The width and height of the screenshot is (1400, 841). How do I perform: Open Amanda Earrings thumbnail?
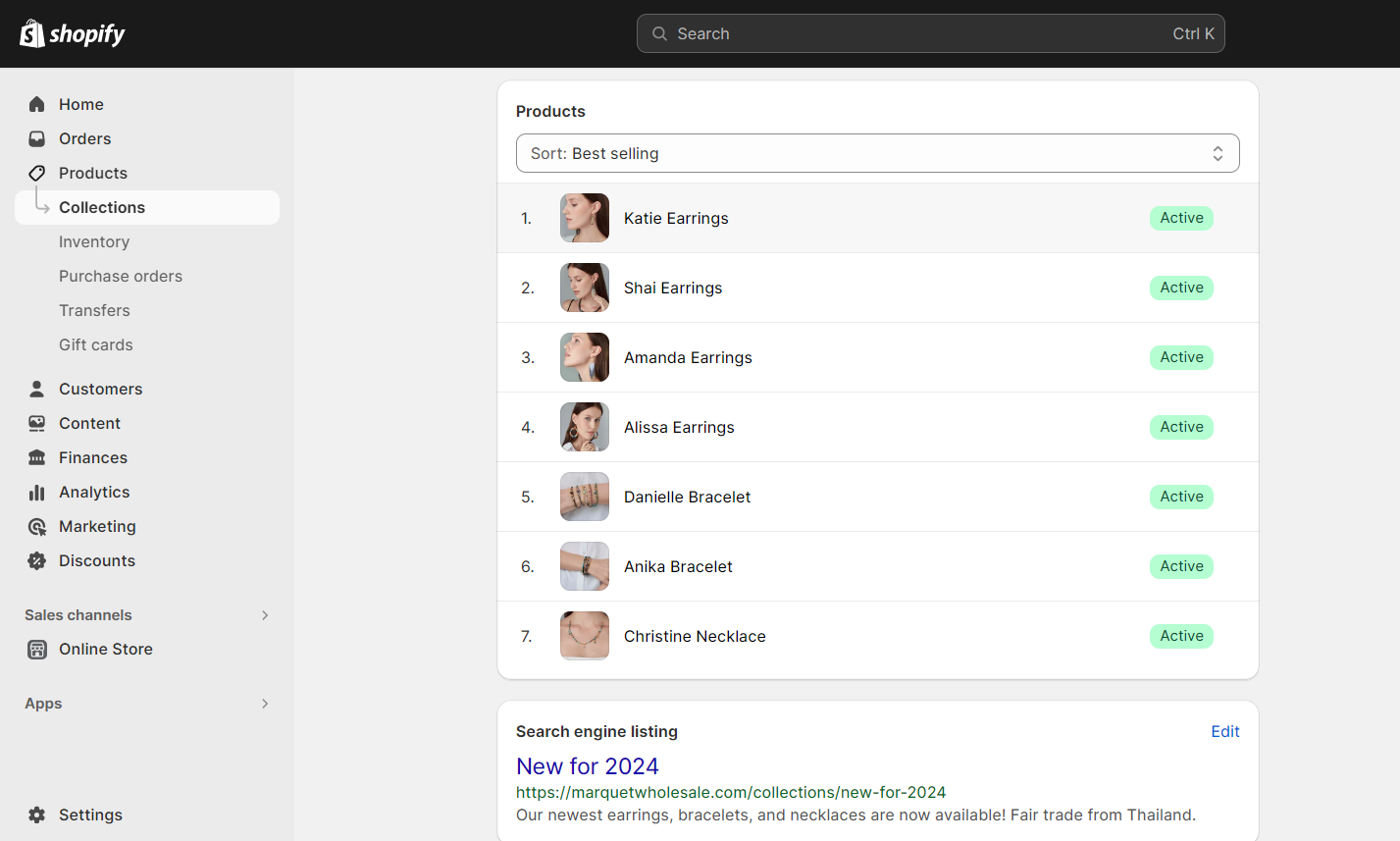(585, 357)
